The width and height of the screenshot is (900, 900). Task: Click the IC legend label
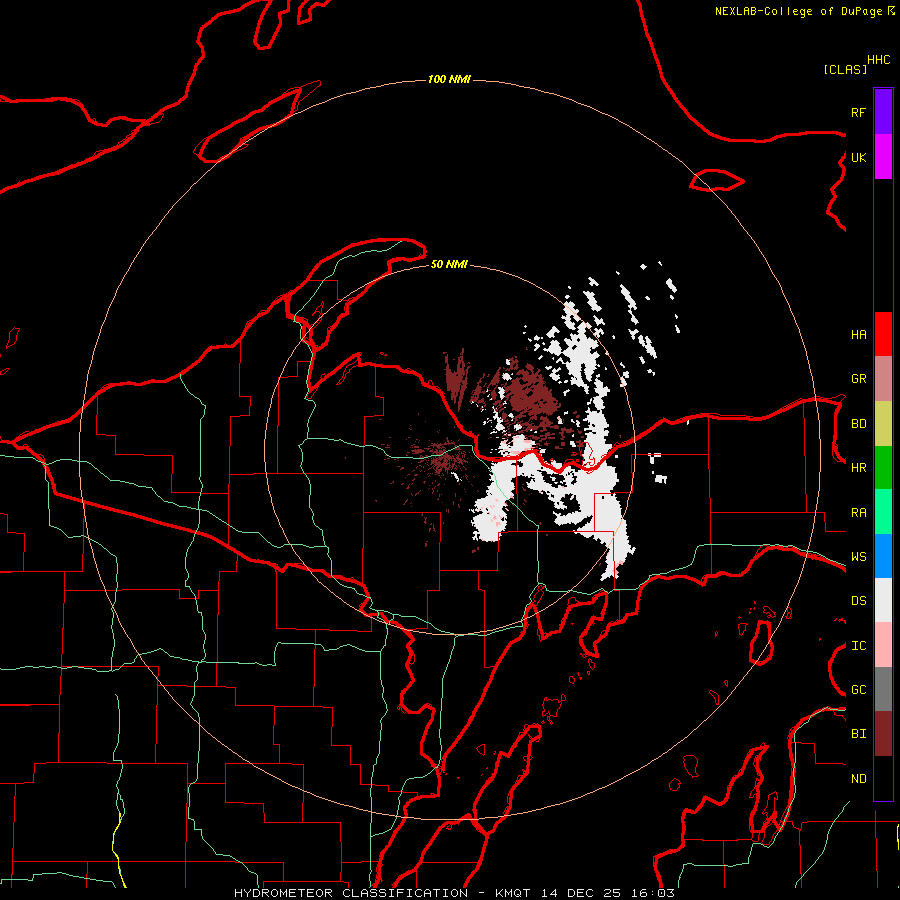click(x=858, y=646)
